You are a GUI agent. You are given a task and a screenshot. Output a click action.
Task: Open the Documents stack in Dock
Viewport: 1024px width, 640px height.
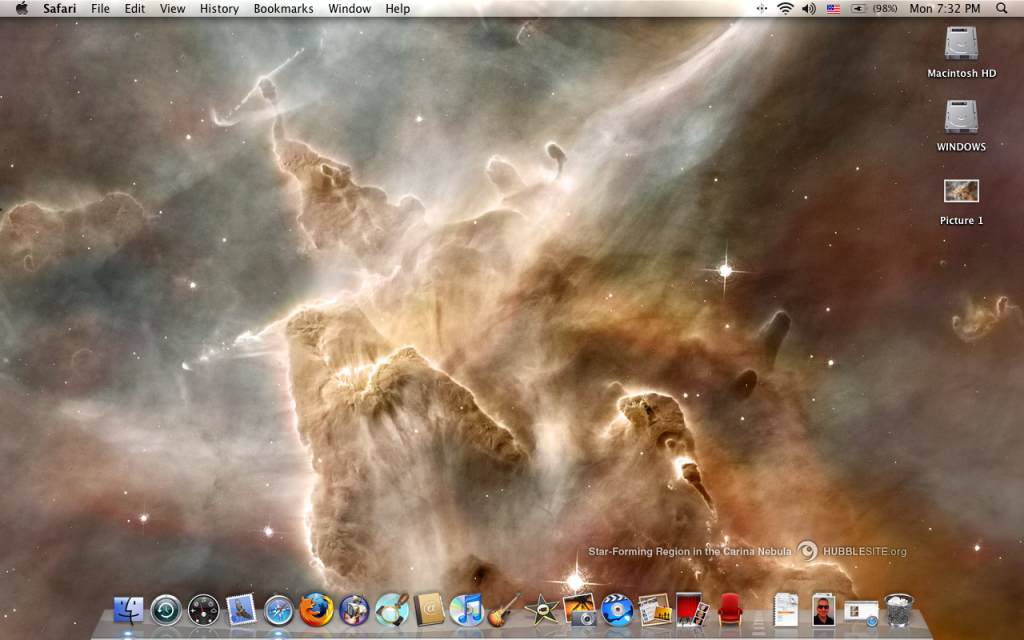pos(786,610)
